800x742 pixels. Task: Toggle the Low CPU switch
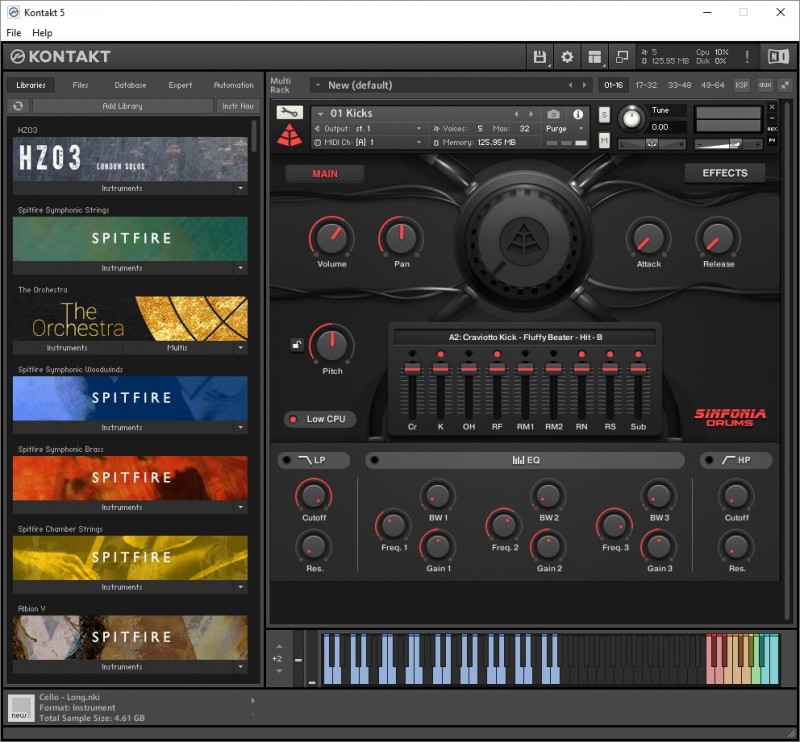click(320, 419)
